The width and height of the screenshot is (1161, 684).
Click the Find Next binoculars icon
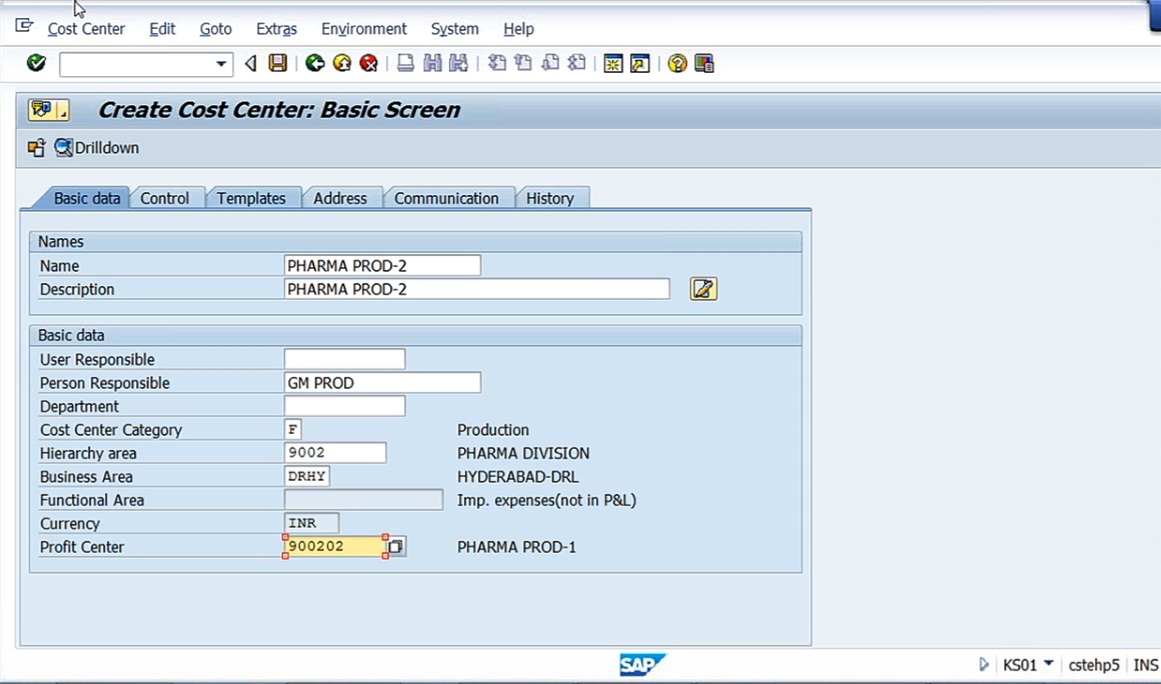pos(458,64)
